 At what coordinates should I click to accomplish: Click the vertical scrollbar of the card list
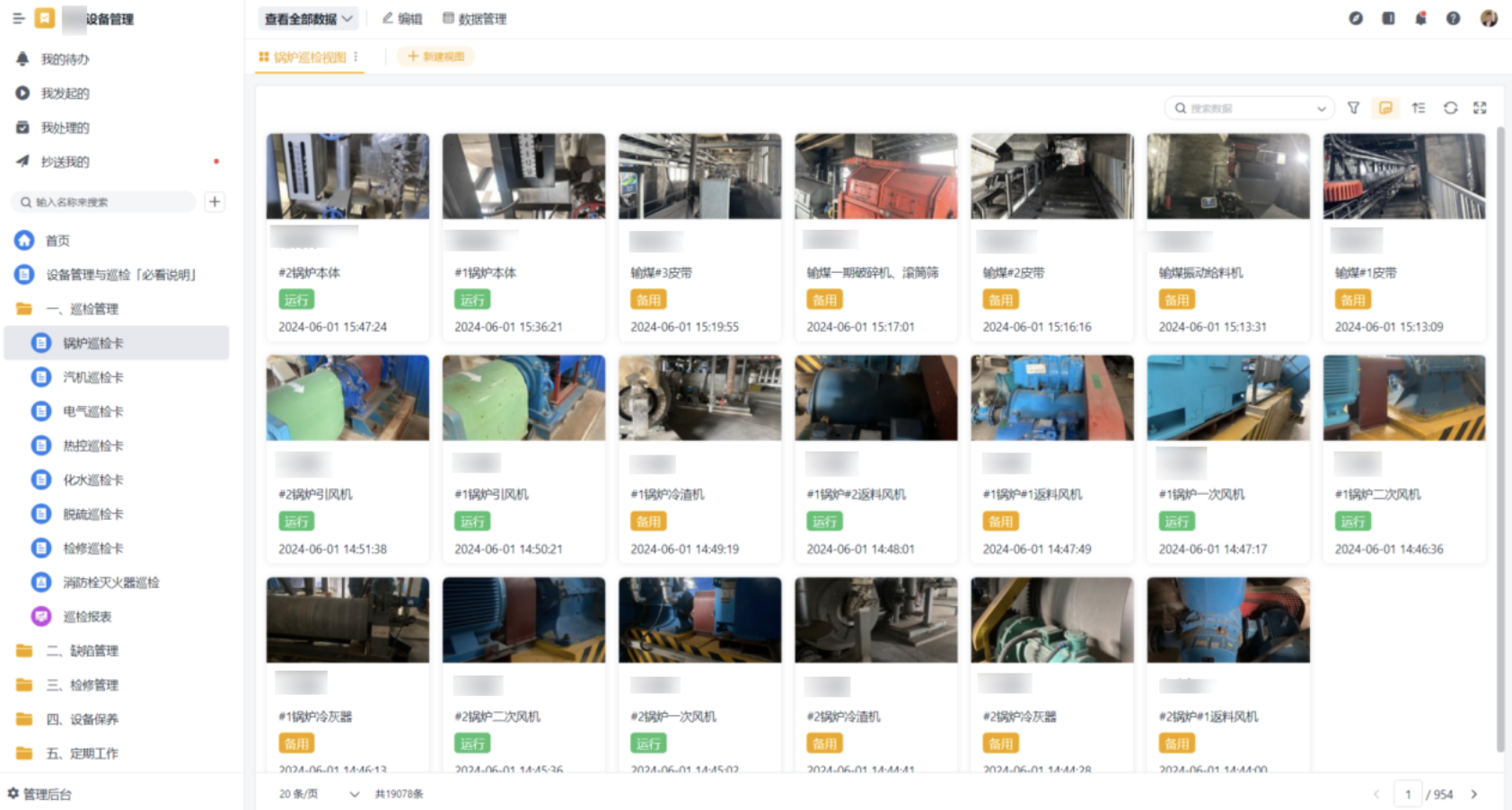[x=1500, y=440]
